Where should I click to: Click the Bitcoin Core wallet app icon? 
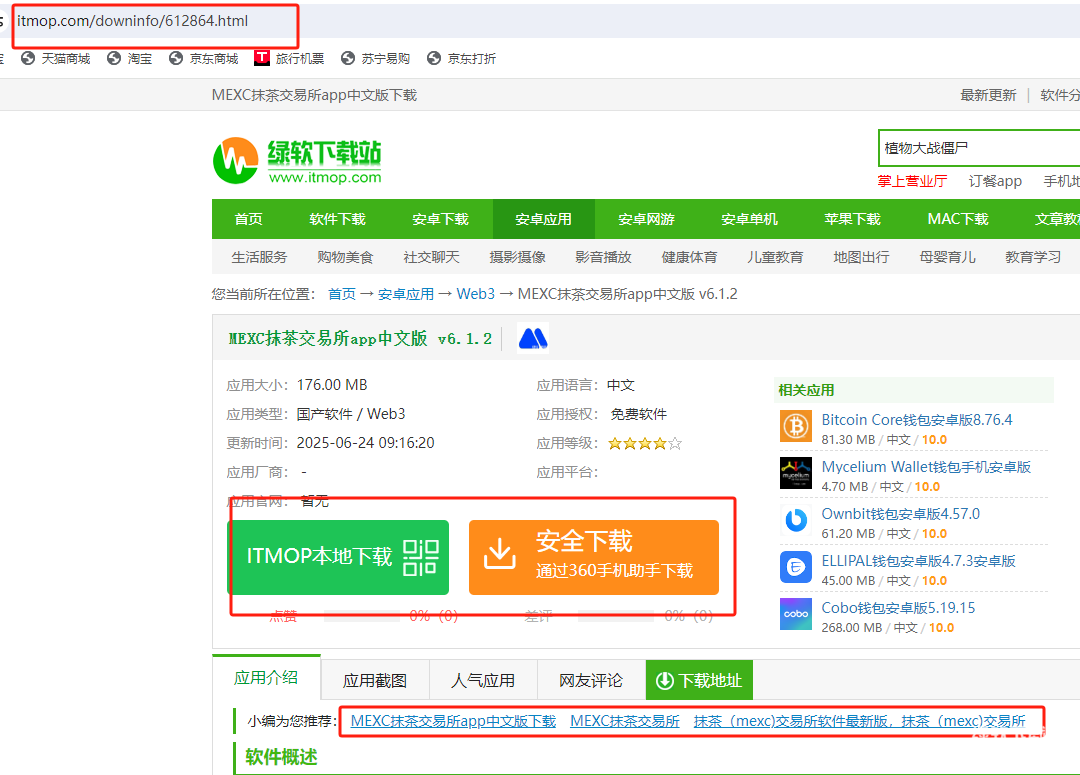pyautogui.click(x=796, y=427)
